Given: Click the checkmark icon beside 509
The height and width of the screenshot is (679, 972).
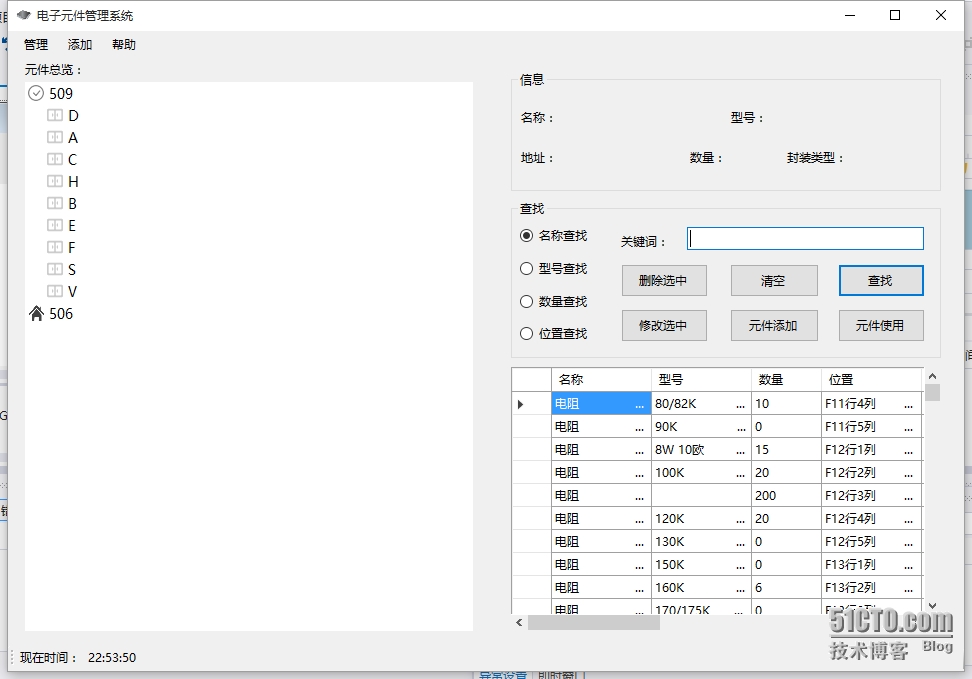Looking at the screenshot, I should [36, 94].
